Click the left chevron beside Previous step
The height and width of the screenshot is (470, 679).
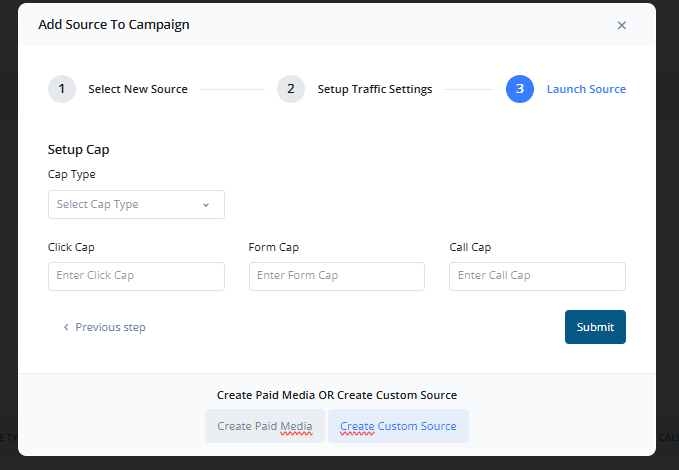tap(66, 327)
